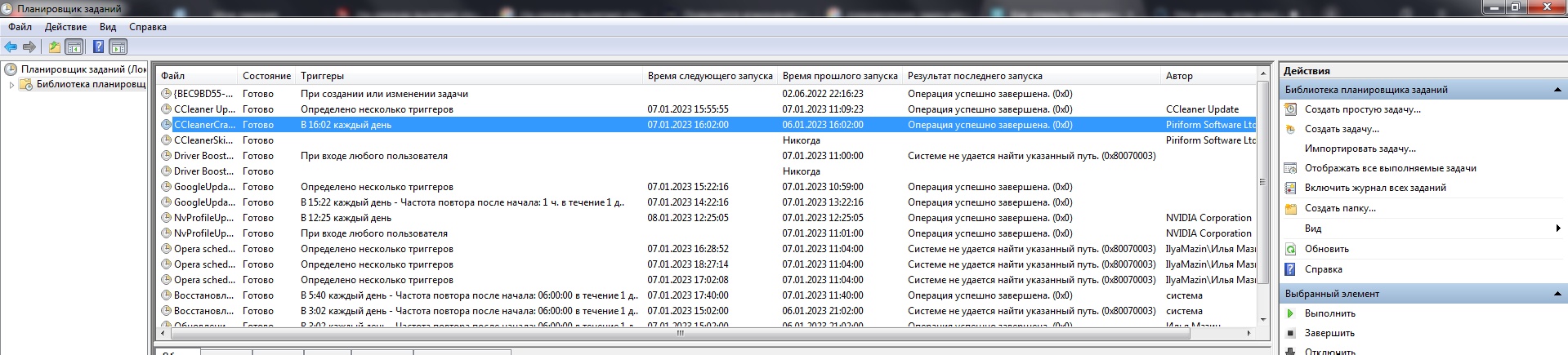The image size is (1568, 355).
Task: Select Opera sched task next run 16:28:52
Action: coord(707,249)
